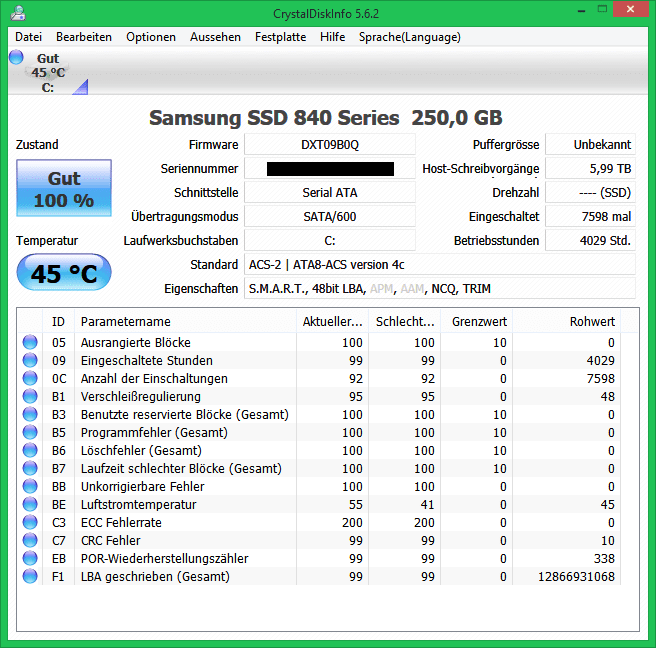Click status orb for Anzahl der Einschaltungen
The image size is (656, 648).
tap(30, 378)
